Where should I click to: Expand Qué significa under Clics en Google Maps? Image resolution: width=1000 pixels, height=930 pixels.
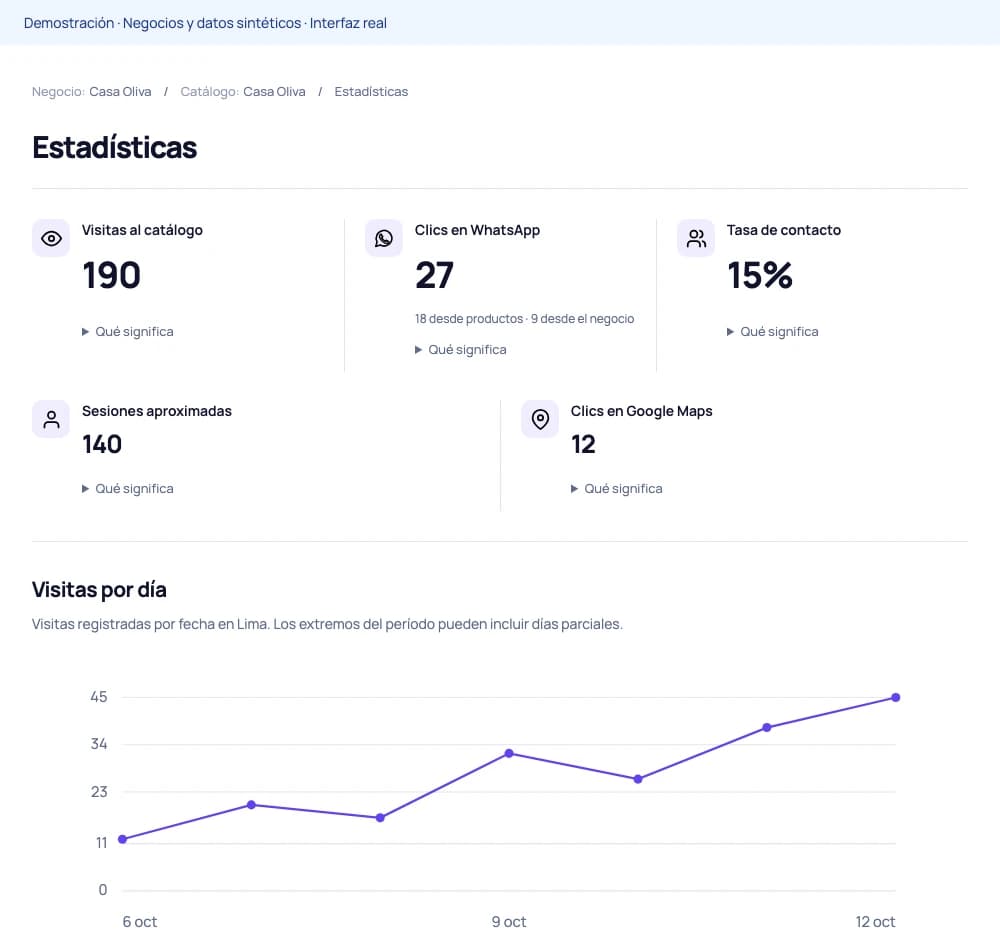point(617,489)
